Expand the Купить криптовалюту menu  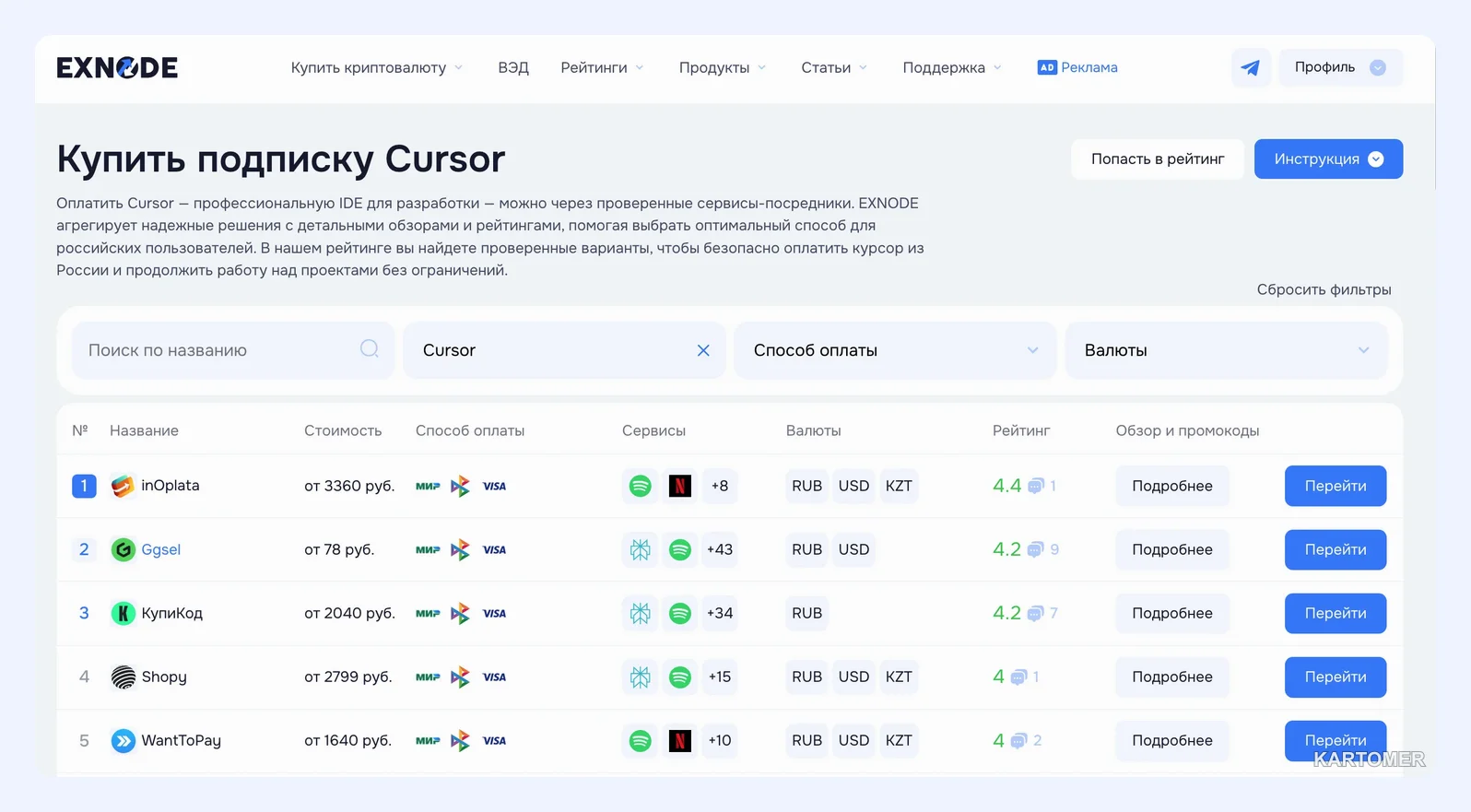click(x=377, y=67)
